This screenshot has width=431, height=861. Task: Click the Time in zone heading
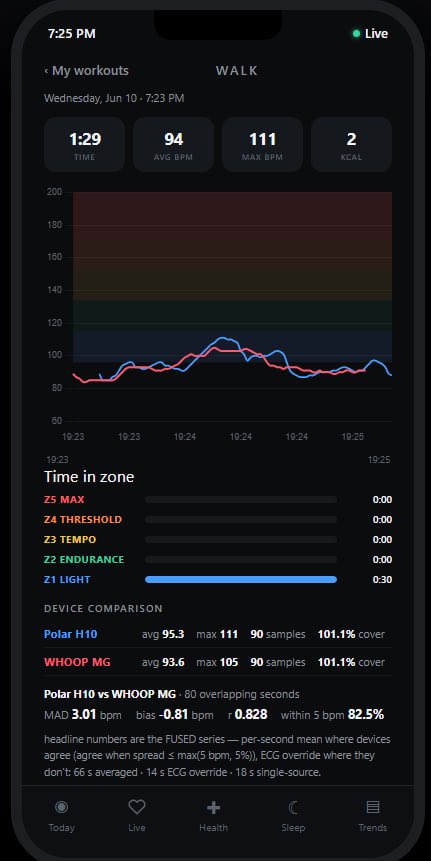click(89, 477)
